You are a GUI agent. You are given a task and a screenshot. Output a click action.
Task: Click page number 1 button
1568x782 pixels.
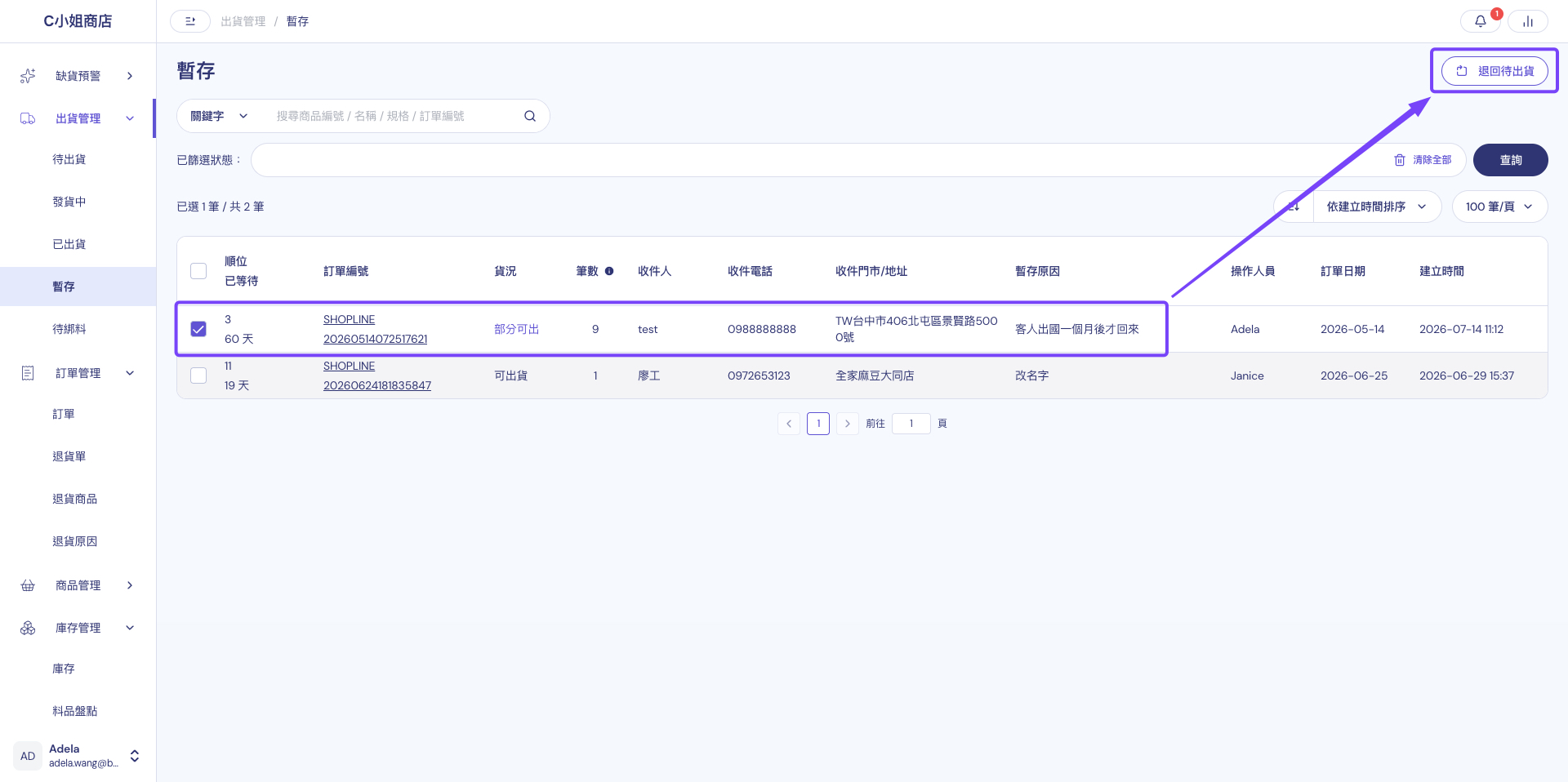click(x=818, y=424)
